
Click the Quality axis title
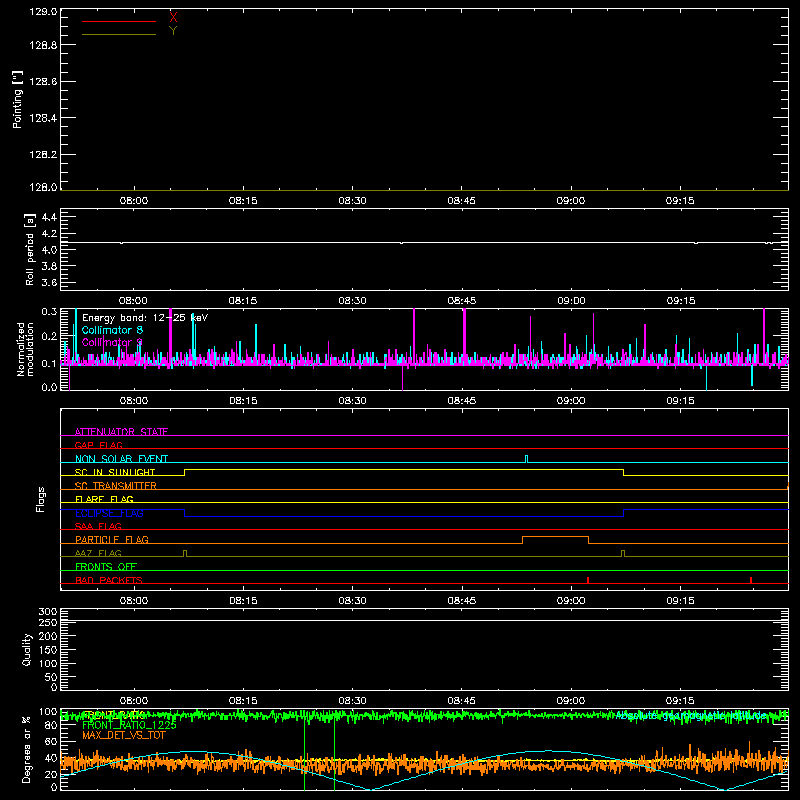pos(27,649)
